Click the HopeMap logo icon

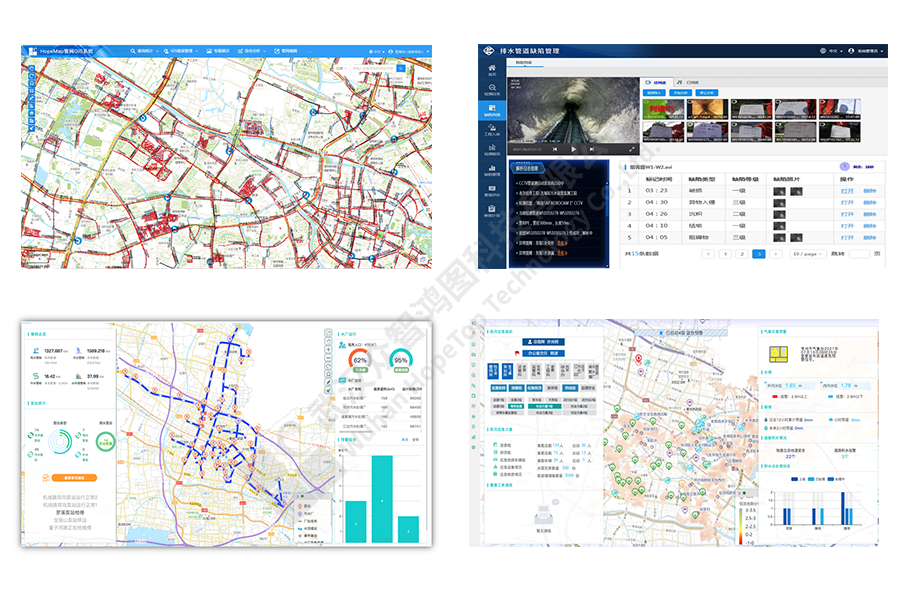(33, 51)
